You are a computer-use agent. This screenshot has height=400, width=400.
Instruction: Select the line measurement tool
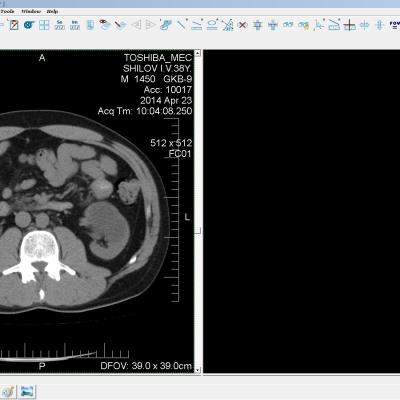click(181, 25)
